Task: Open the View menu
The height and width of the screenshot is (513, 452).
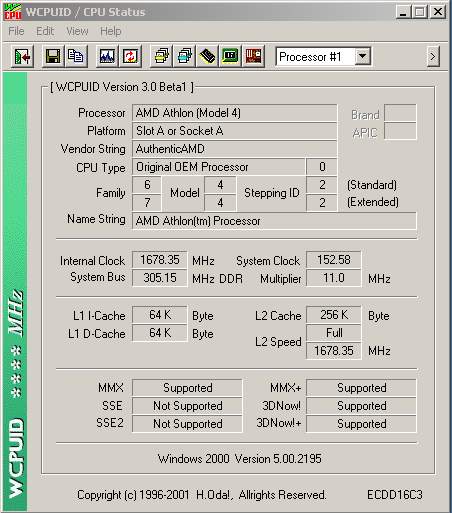Action: pos(77,31)
